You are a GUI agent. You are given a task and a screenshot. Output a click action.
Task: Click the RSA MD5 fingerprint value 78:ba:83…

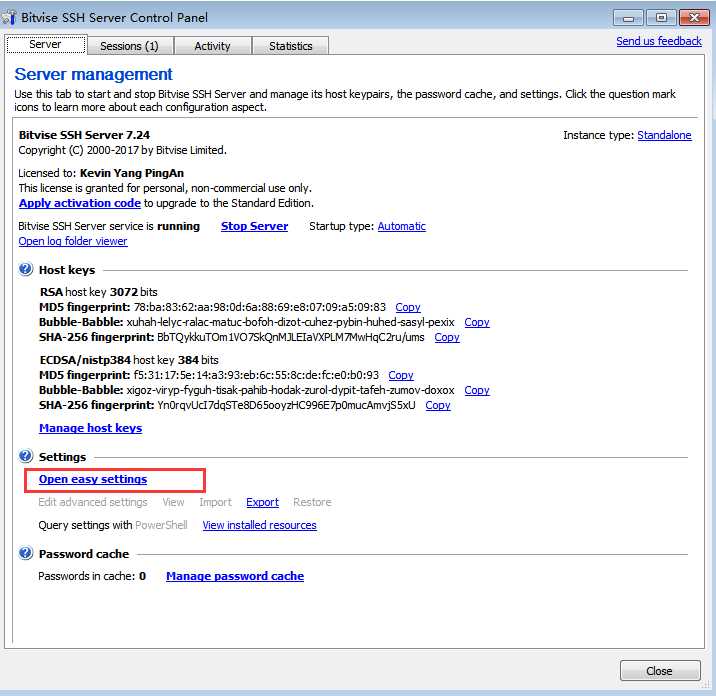click(x=259, y=307)
